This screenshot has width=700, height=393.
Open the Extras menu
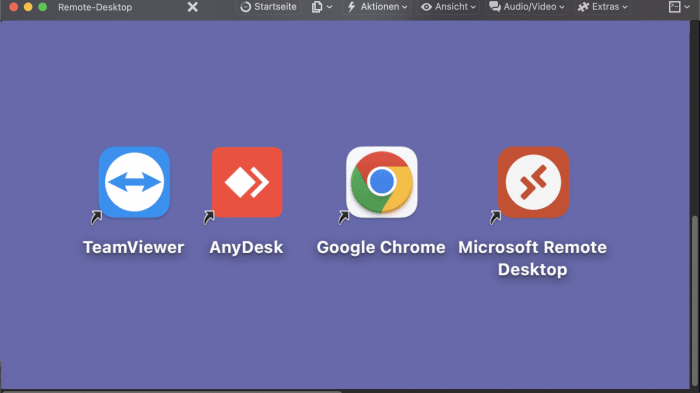point(602,7)
